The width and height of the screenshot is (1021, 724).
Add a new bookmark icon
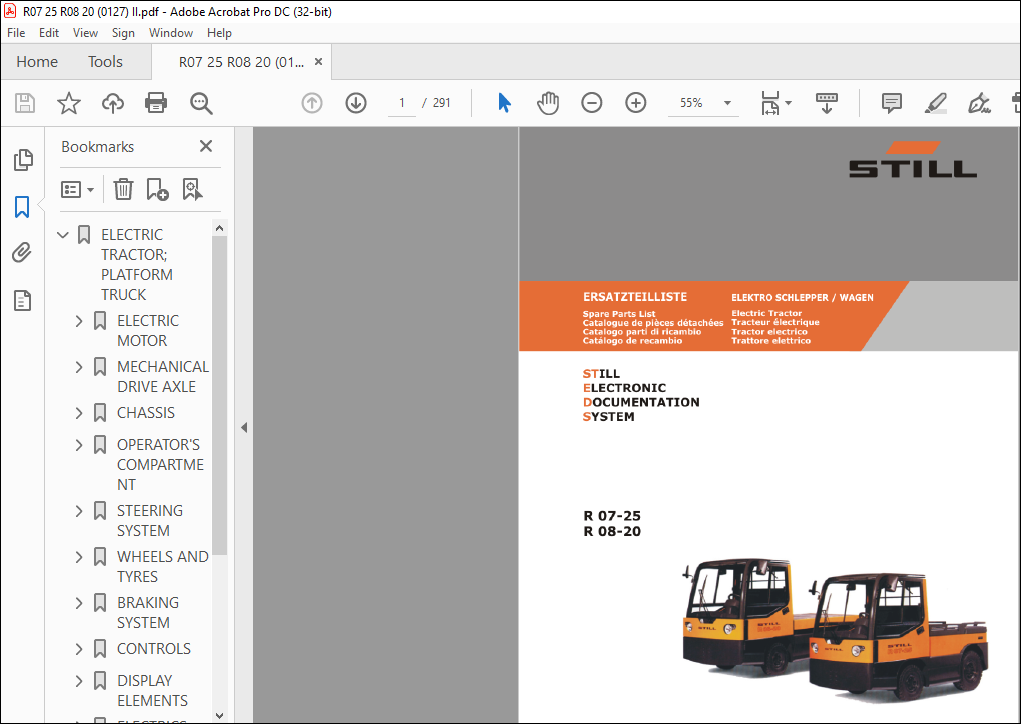pyautogui.click(x=157, y=189)
